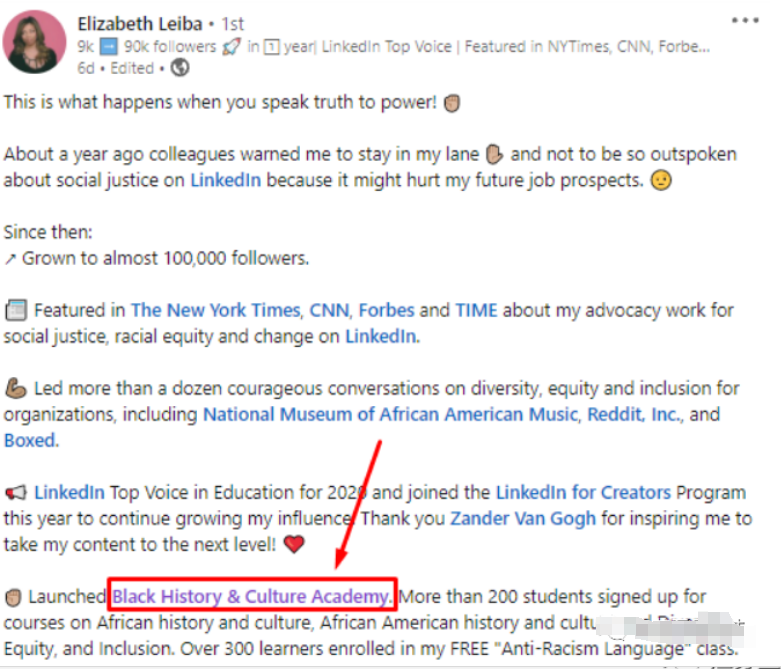The height and width of the screenshot is (669, 781).
Task: Click the megaphone emoji before Top Voice
Action: coord(16,493)
